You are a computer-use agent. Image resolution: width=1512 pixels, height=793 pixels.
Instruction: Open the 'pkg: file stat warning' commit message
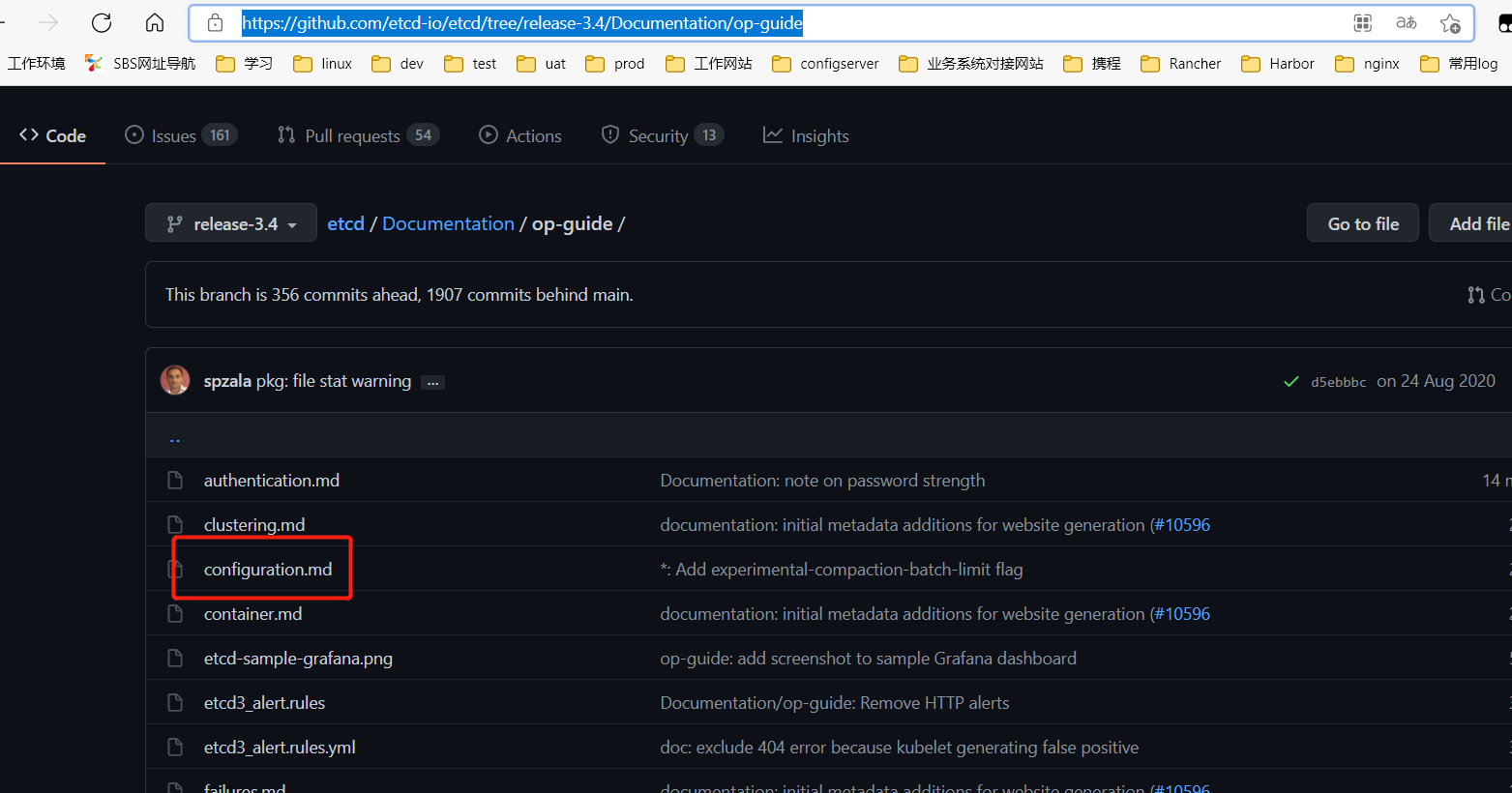click(x=334, y=381)
